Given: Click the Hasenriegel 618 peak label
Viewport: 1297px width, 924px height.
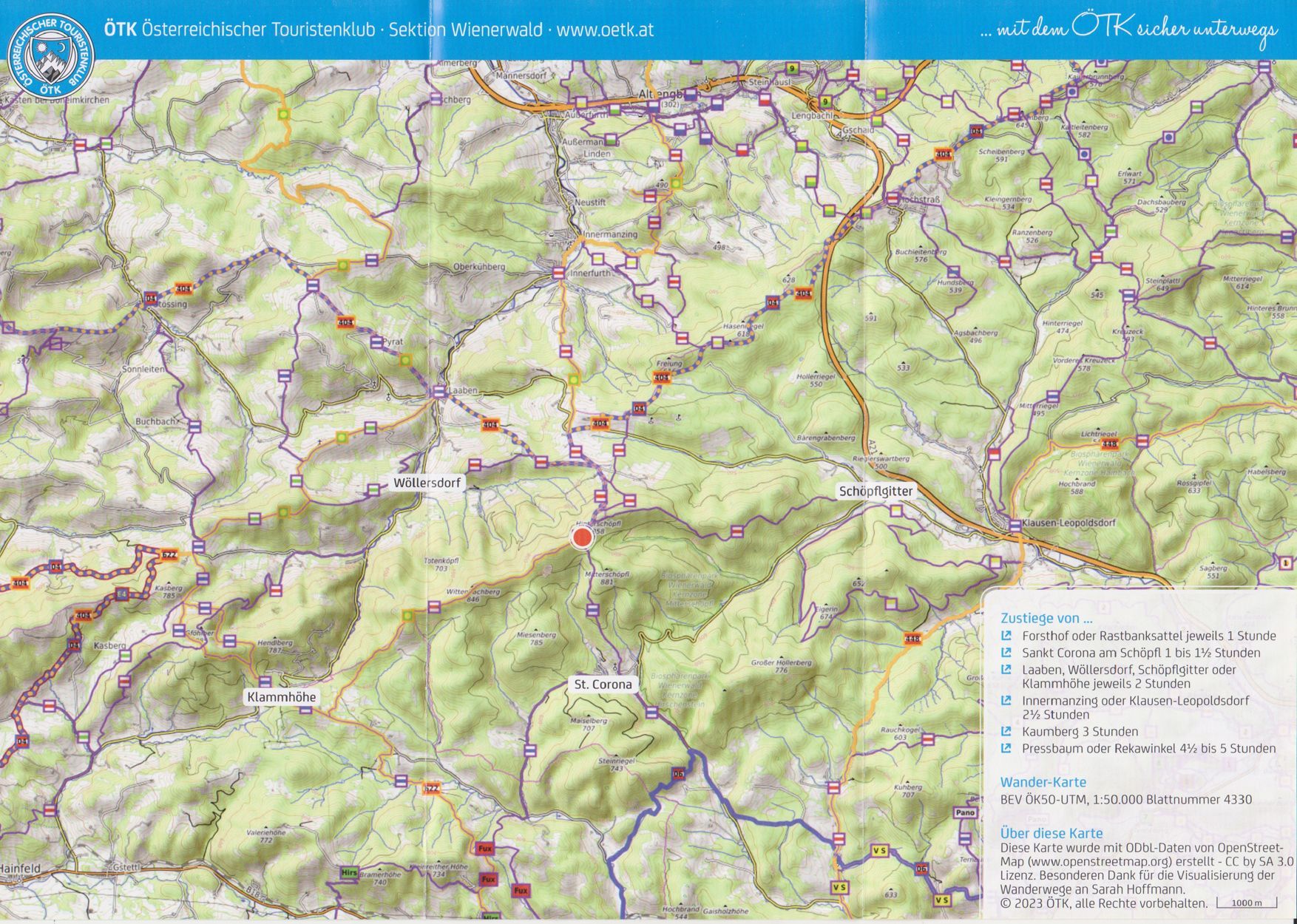Looking at the screenshot, I should pos(742,330).
